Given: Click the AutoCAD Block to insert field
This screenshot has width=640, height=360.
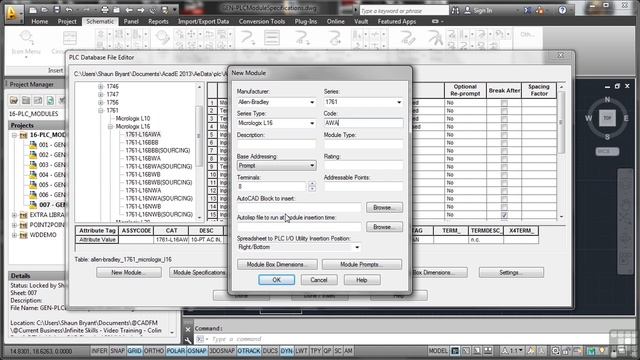Looking at the screenshot, I should [x=299, y=207].
